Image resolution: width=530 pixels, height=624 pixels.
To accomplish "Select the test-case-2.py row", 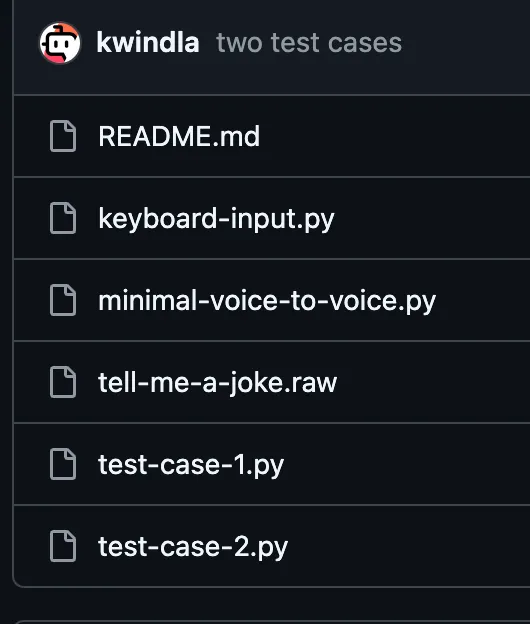I will tap(272, 546).
